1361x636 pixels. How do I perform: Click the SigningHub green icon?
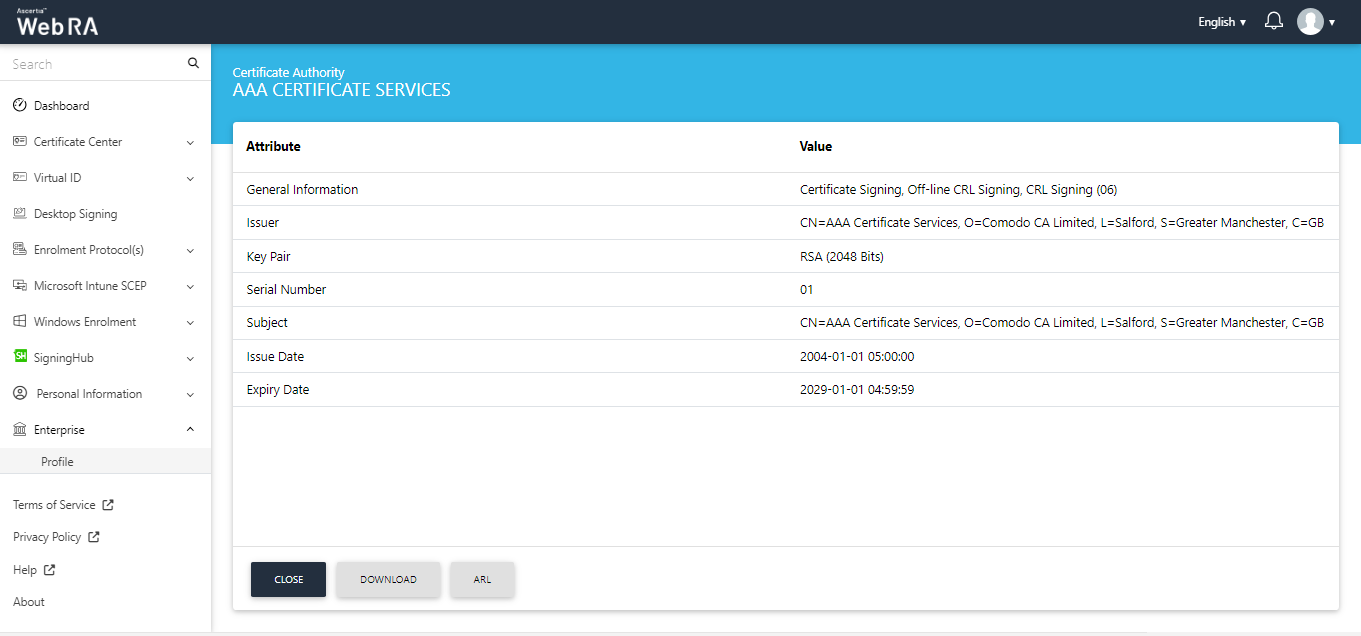[20, 356]
